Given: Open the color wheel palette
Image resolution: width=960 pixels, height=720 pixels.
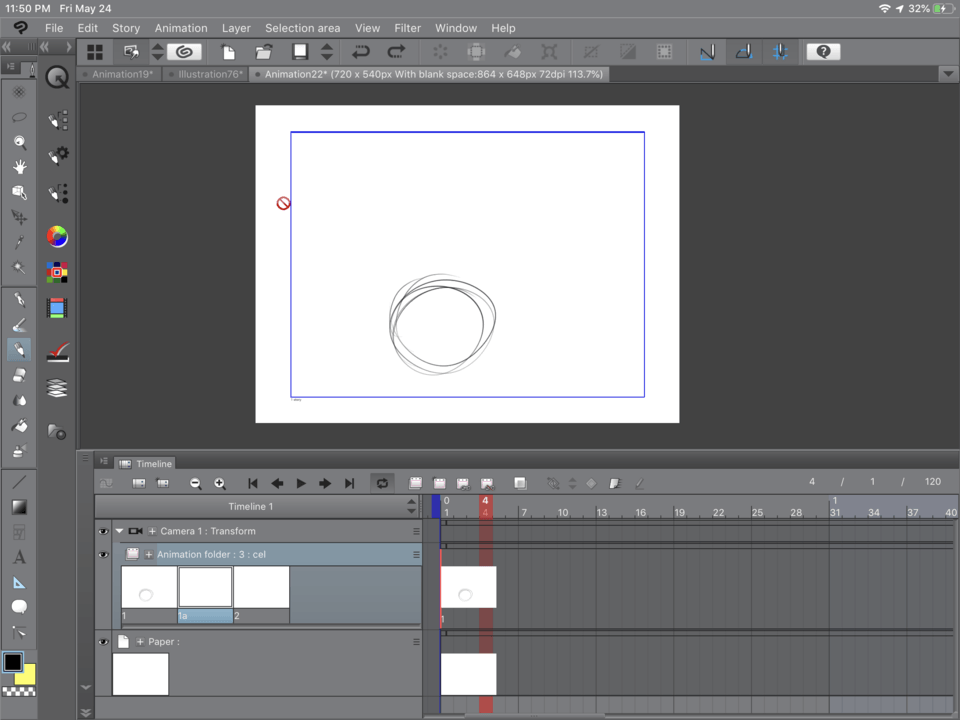Looking at the screenshot, I should (57, 237).
